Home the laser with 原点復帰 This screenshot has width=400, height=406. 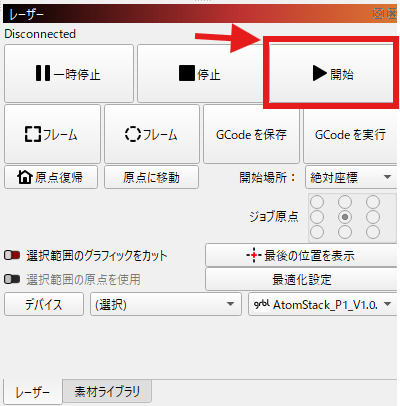(x=51, y=177)
